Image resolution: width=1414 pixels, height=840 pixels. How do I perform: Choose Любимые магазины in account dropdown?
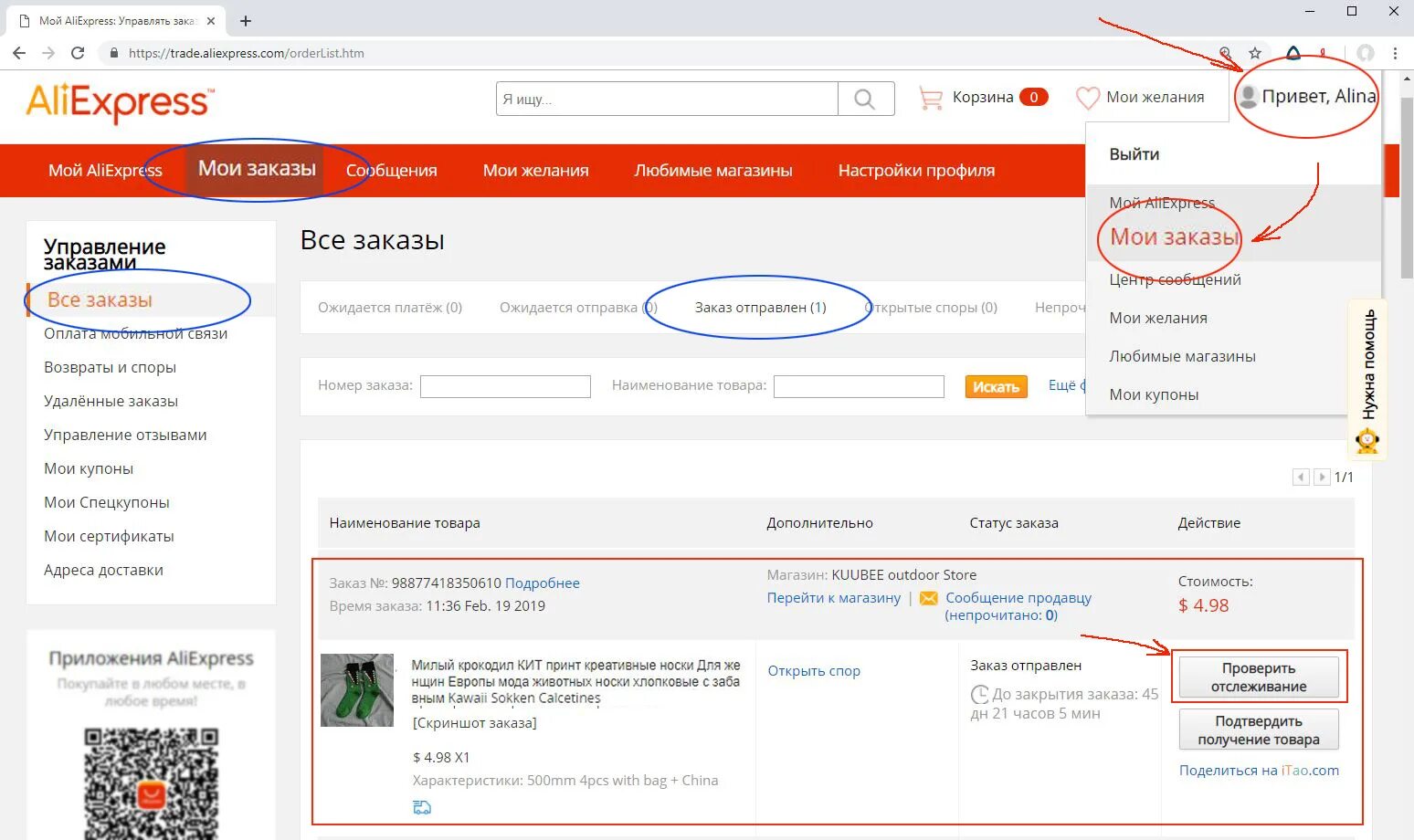point(1182,356)
